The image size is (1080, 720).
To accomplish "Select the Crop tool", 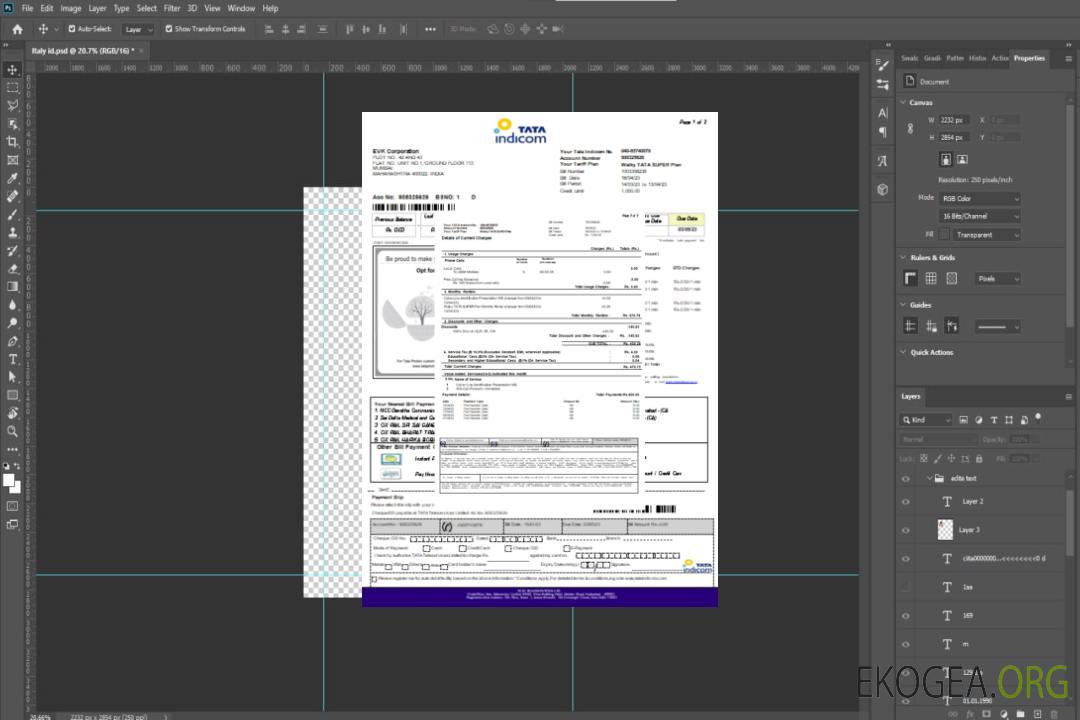I will 13,142.
